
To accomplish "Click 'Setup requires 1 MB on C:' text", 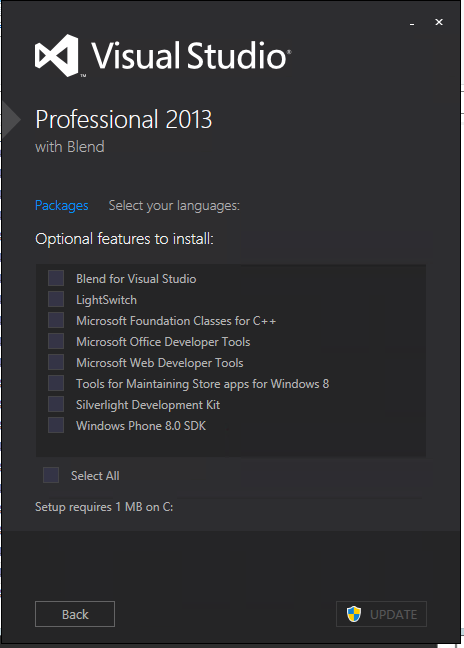I will coord(104,507).
